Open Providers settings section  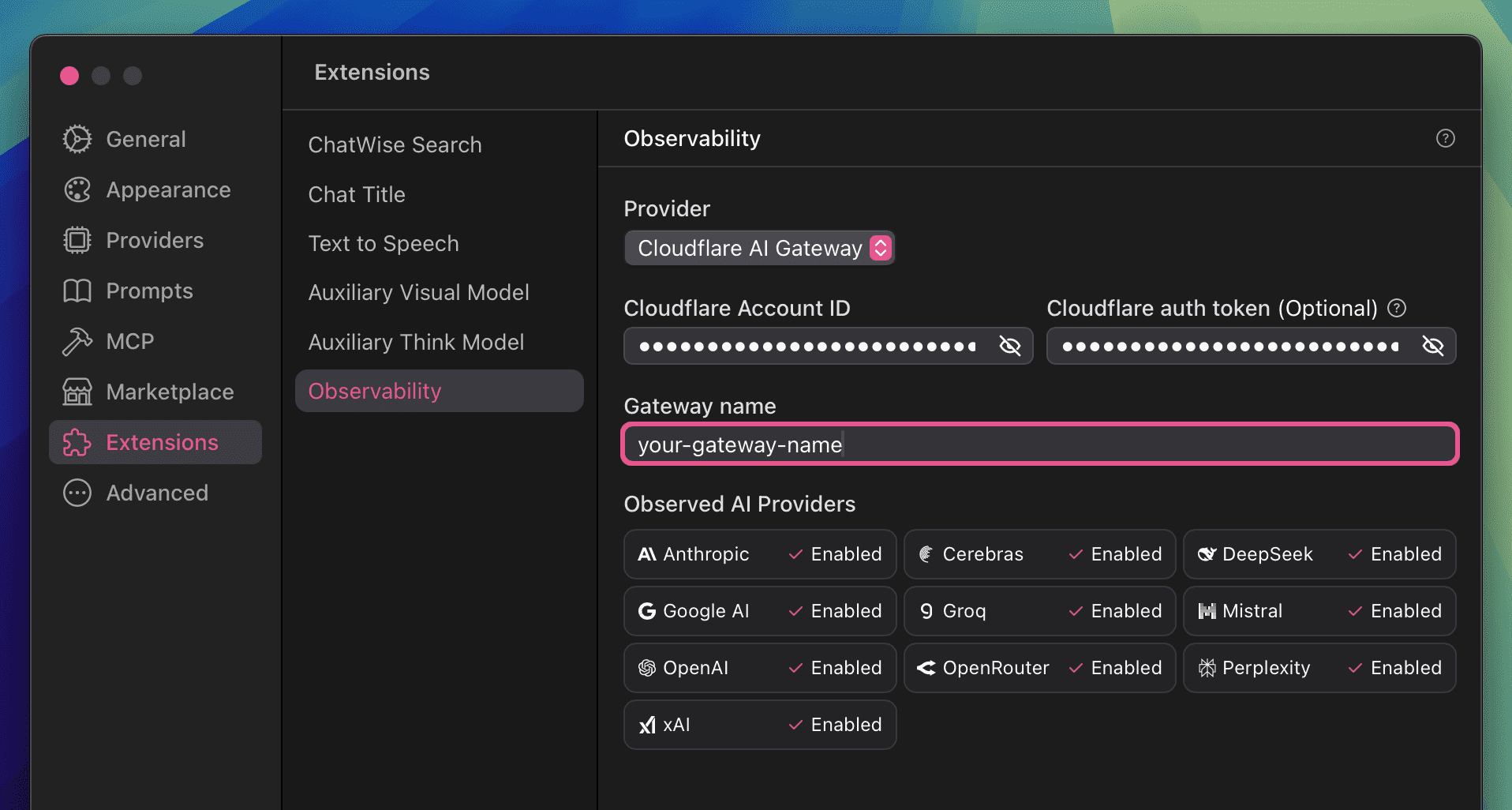tap(155, 240)
